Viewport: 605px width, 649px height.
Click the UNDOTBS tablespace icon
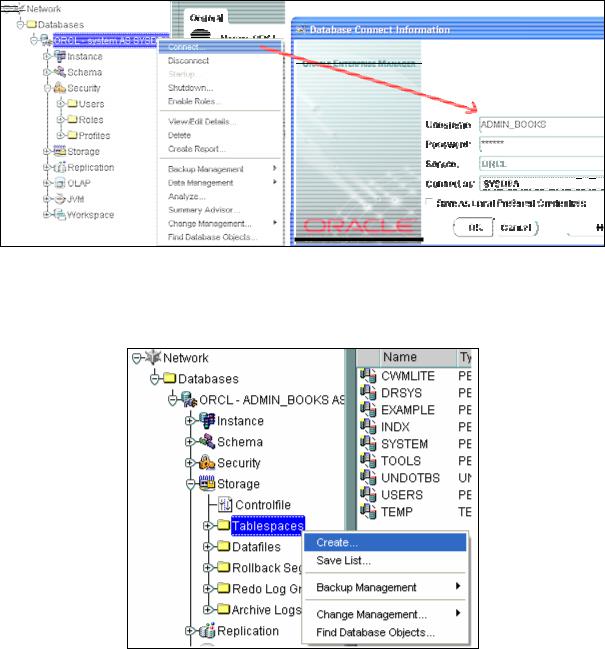coord(368,477)
